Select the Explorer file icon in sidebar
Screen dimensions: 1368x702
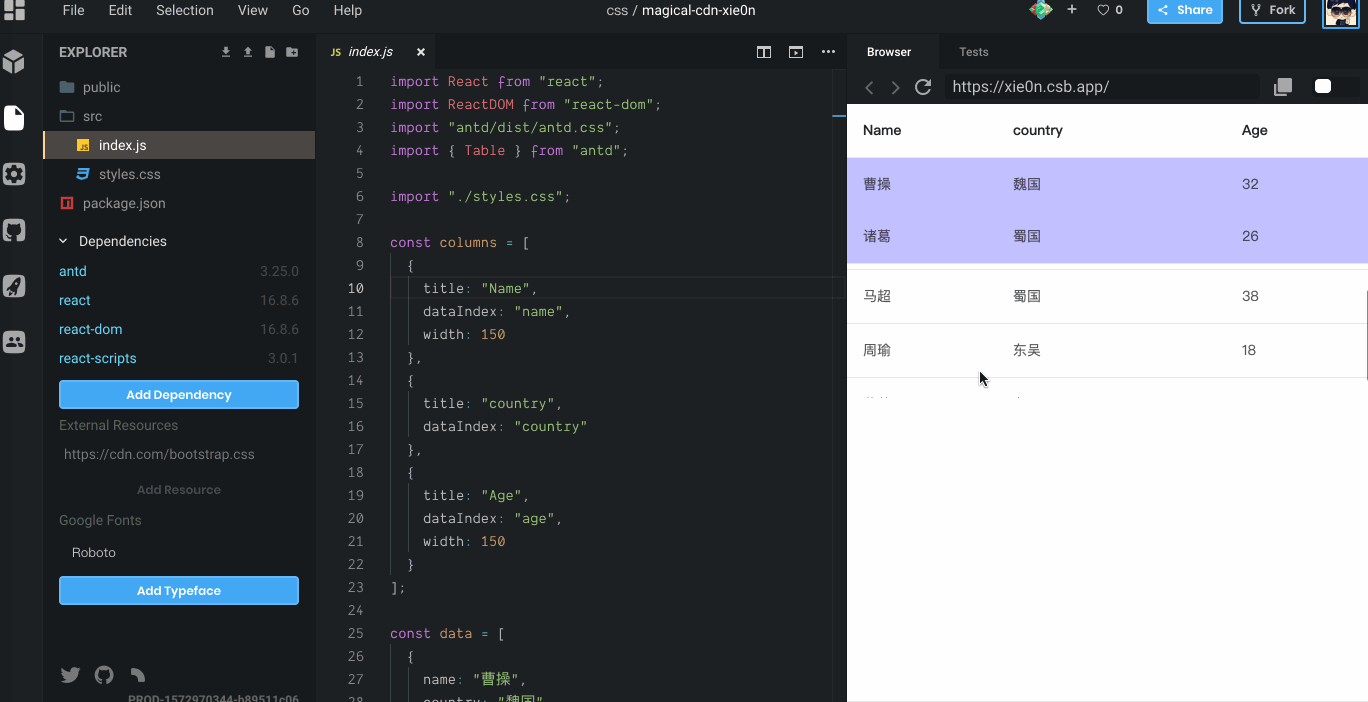click(x=14, y=118)
